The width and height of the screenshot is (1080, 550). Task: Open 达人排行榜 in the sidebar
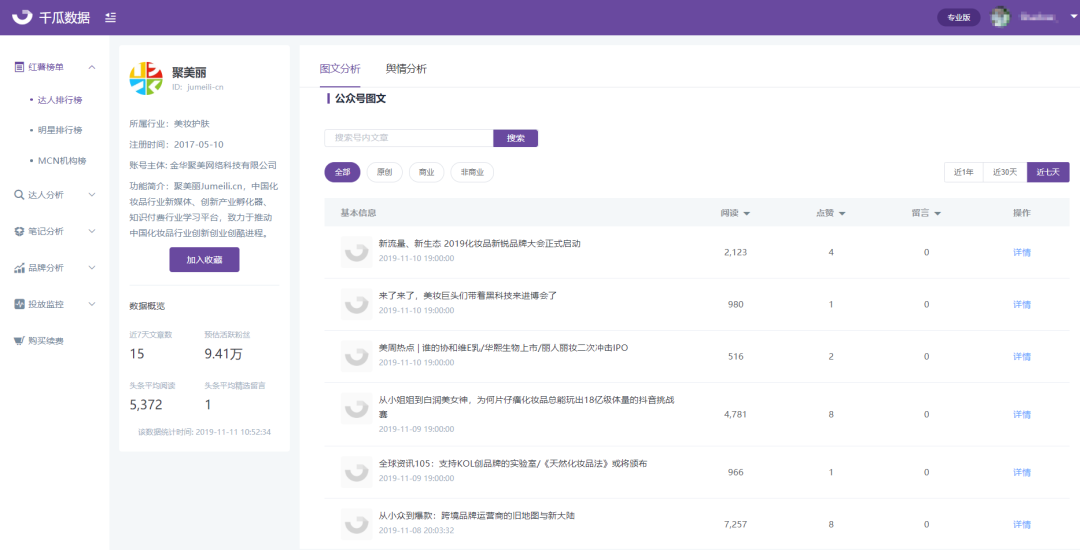60,100
